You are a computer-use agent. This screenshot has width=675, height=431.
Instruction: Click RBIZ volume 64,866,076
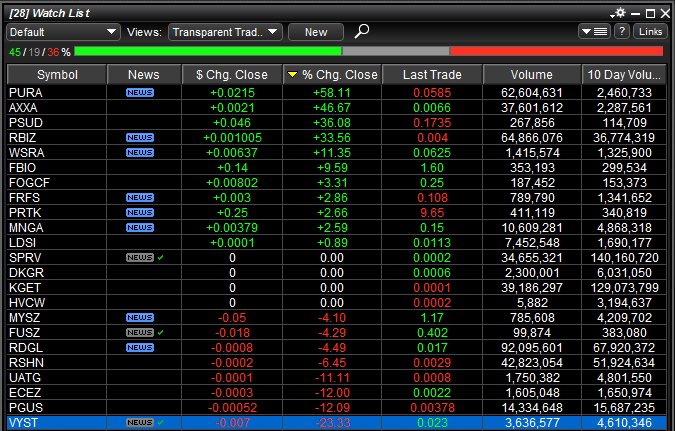[x=532, y=137]
